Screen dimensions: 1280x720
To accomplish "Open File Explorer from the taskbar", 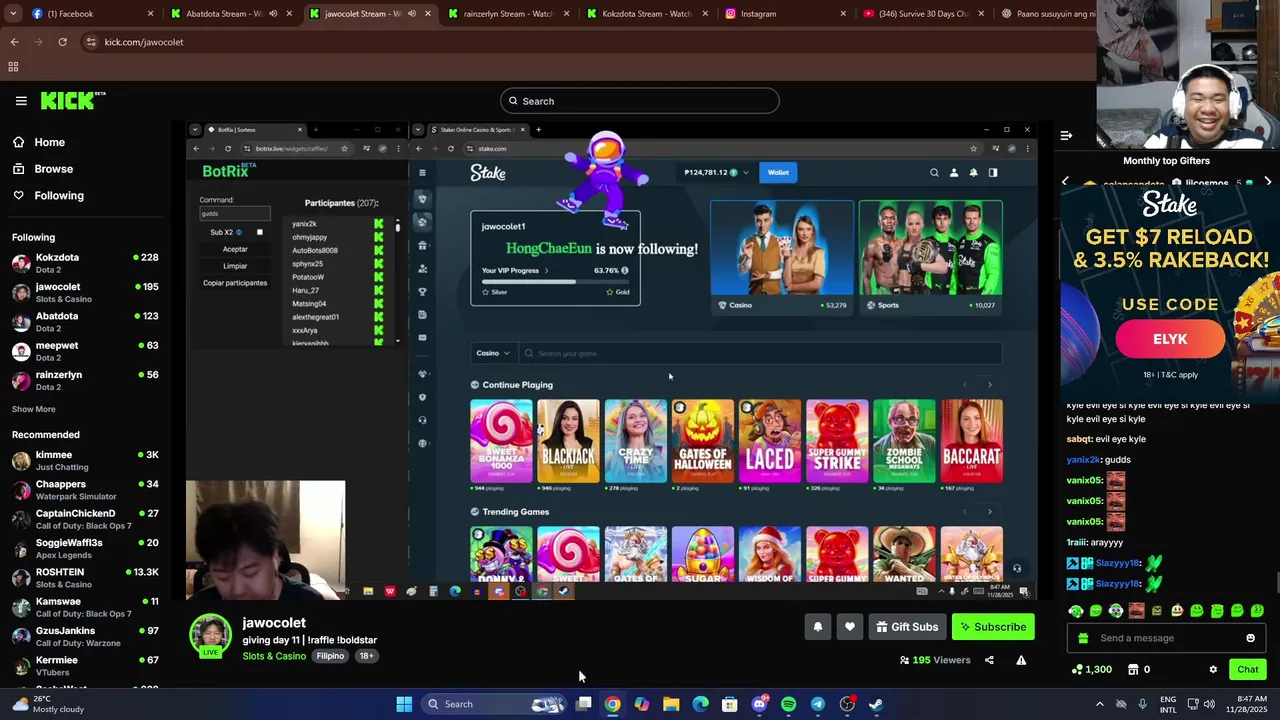I will click(671, 704).
